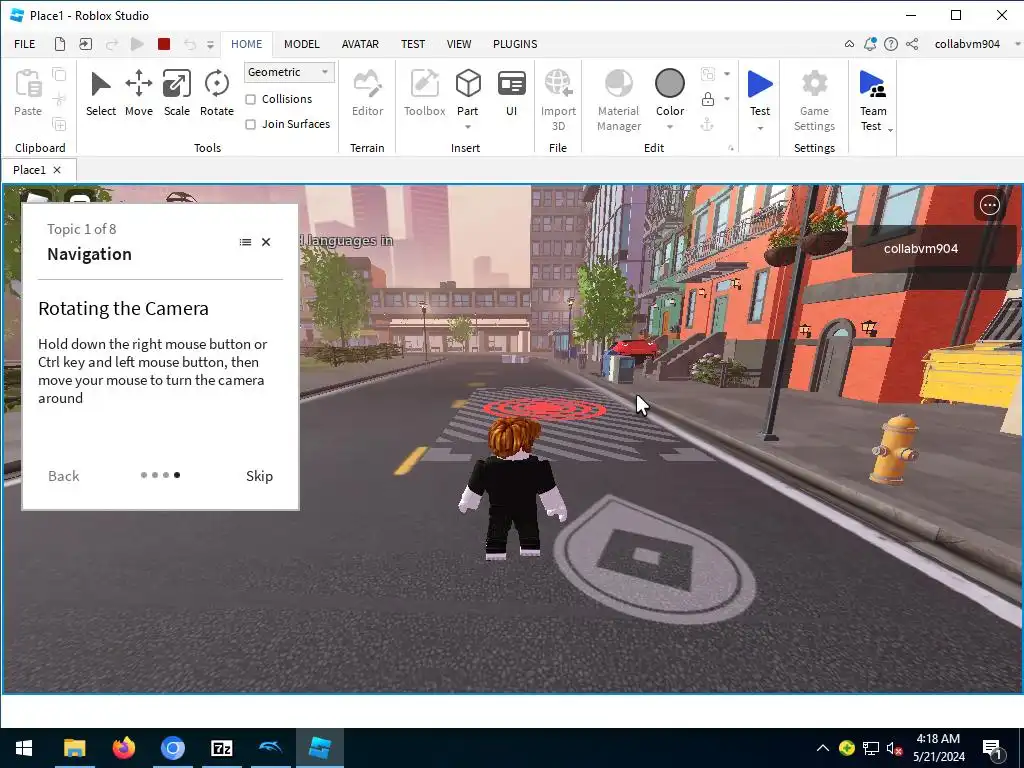
Task: Click the Anchor icon in Edit group
Action: tap(707, 124)
